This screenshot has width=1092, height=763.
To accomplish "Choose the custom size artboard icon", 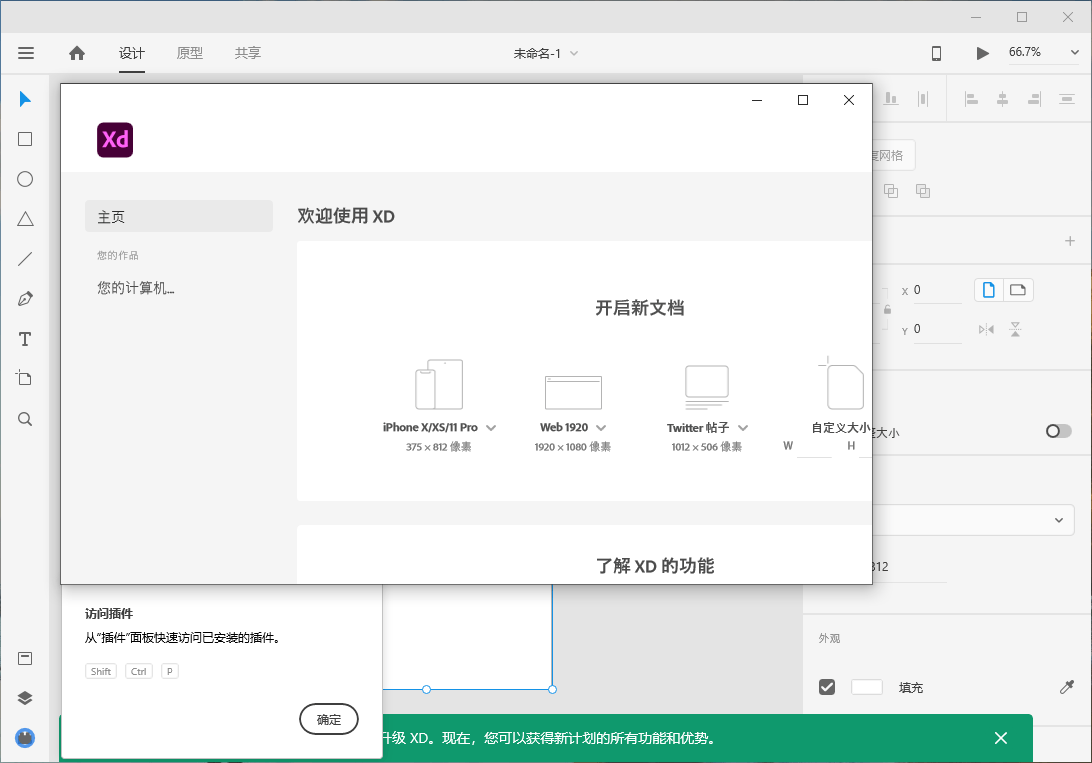I will pyautogui.click(x=843, y=383).
